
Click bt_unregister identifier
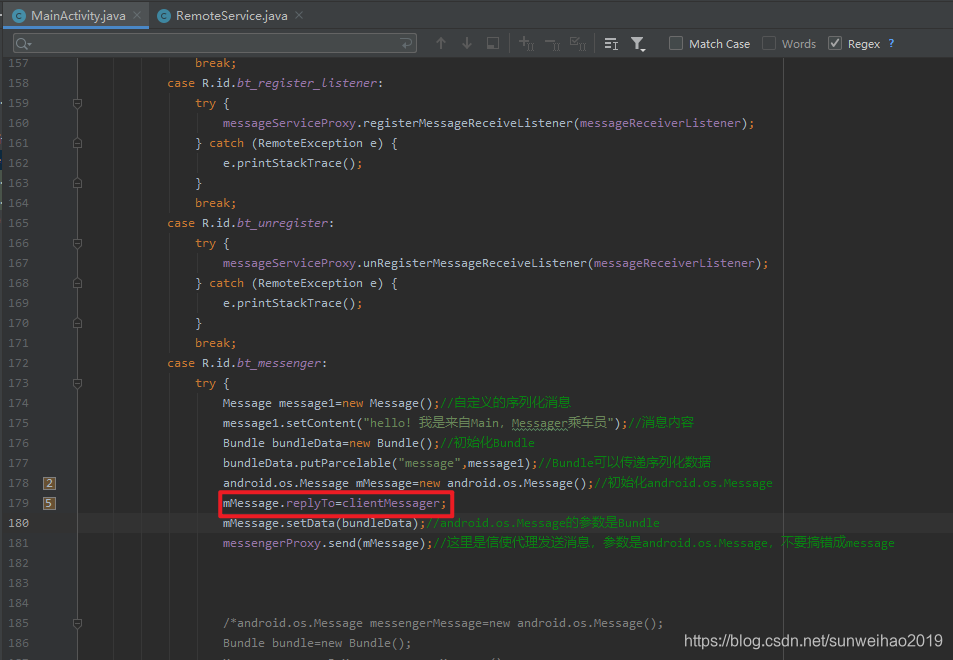[x=283, y=223]
